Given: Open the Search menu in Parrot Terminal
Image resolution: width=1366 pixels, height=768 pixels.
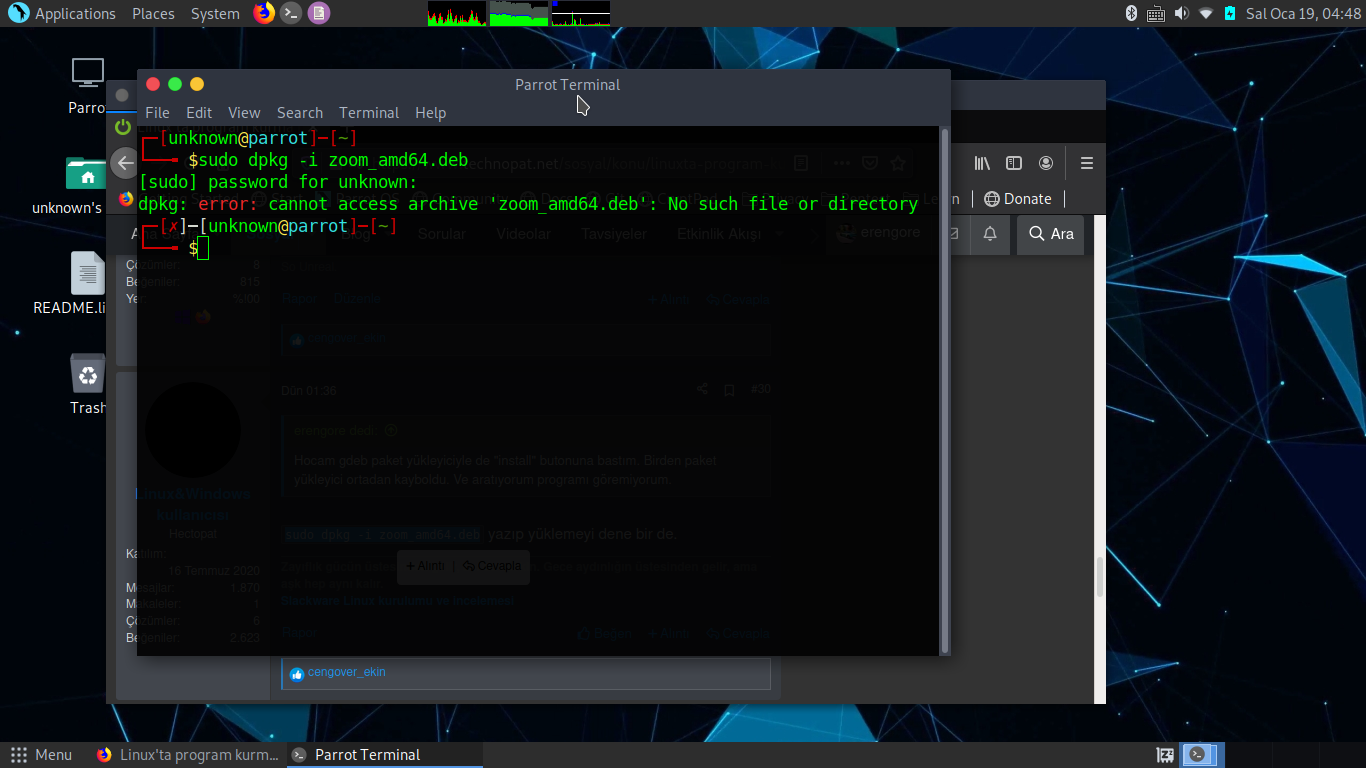Looking at the screenshot, I should click(x=300, y=113).
